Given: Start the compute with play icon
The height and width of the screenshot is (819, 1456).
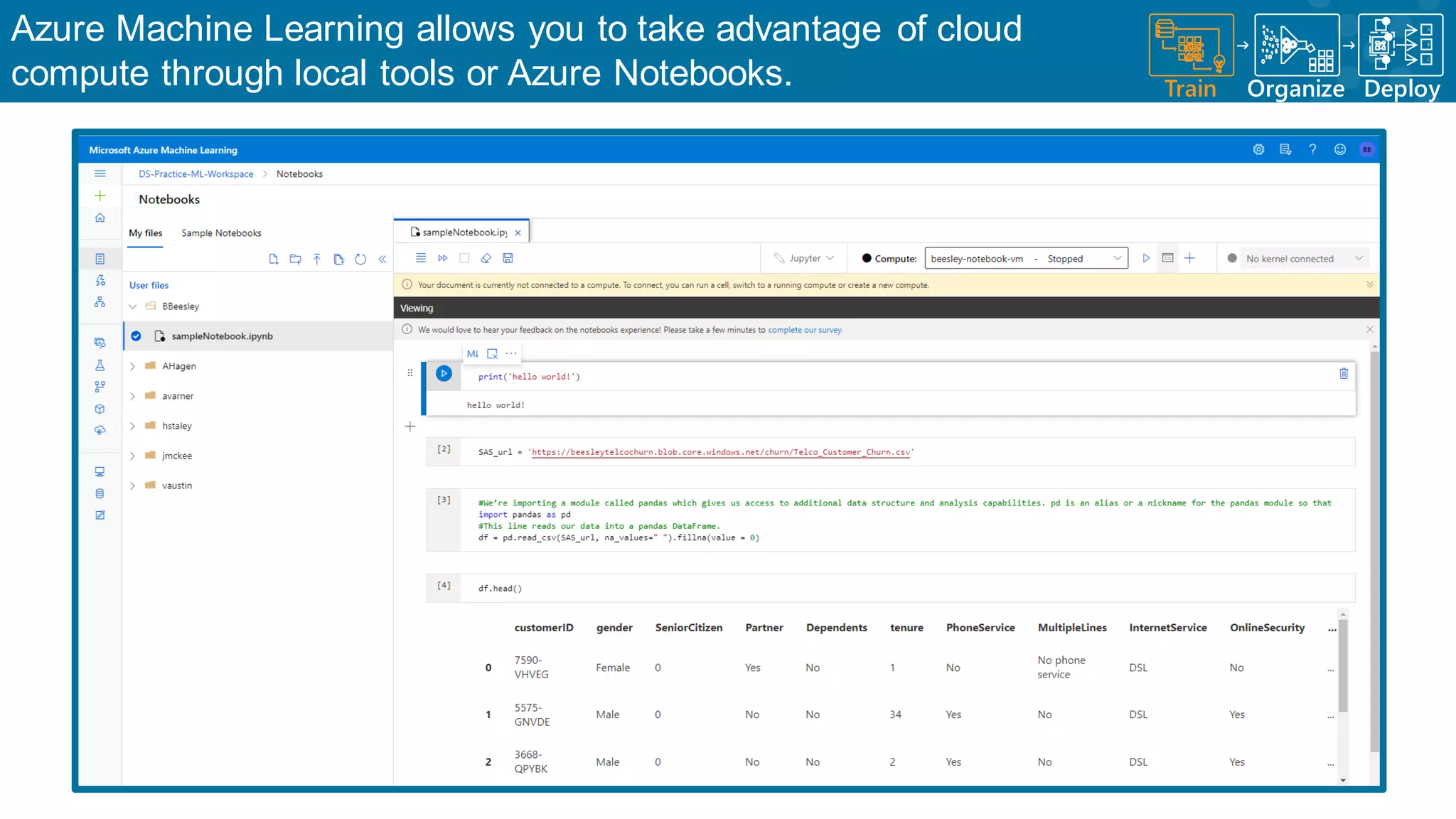Looking at the screenshot, I should pos(1146,258).
